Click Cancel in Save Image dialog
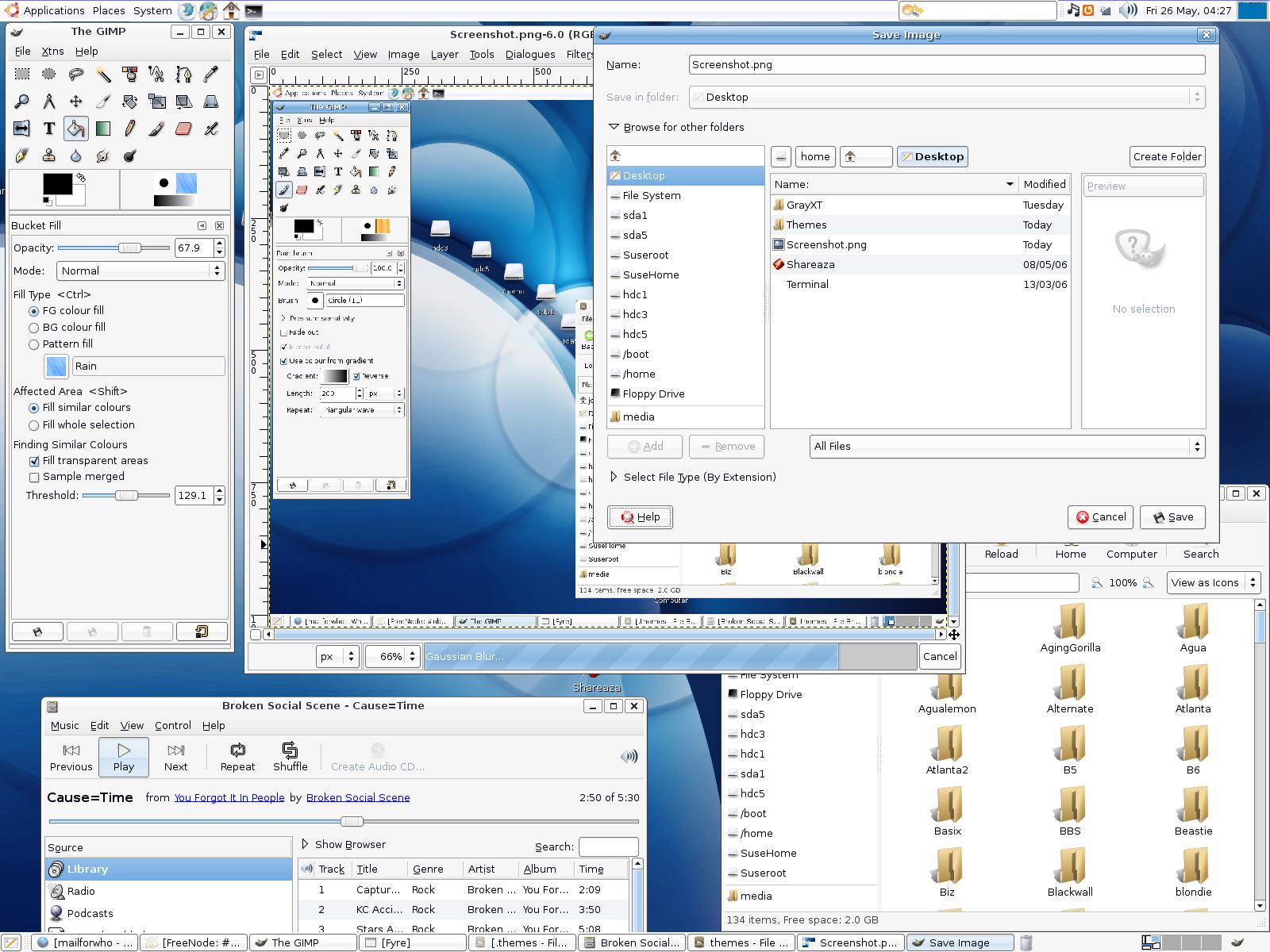This screenshot has height=952, width=1270. coord(1100,516)
